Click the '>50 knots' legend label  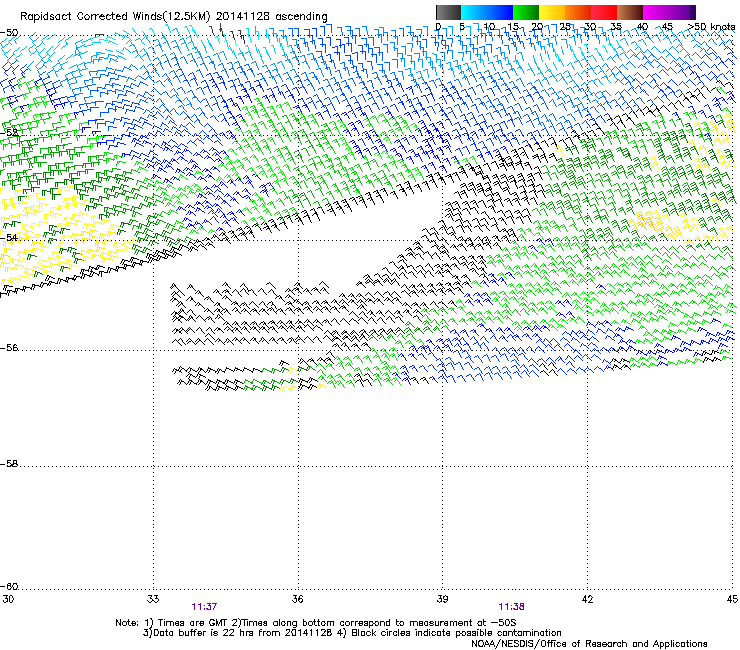pyautogui.click(x=711, y=27)
